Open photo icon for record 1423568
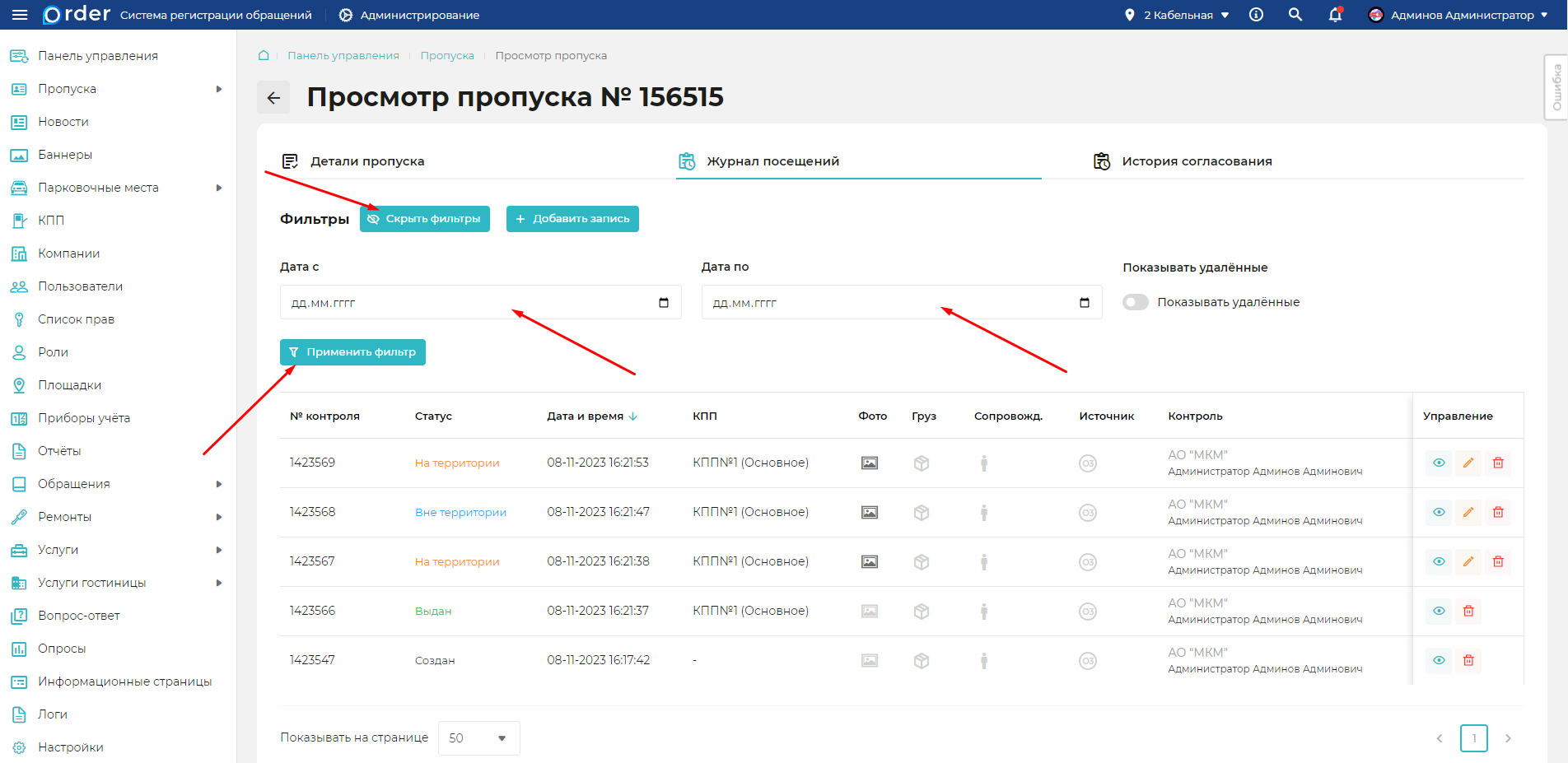 (x=869, y=512)
